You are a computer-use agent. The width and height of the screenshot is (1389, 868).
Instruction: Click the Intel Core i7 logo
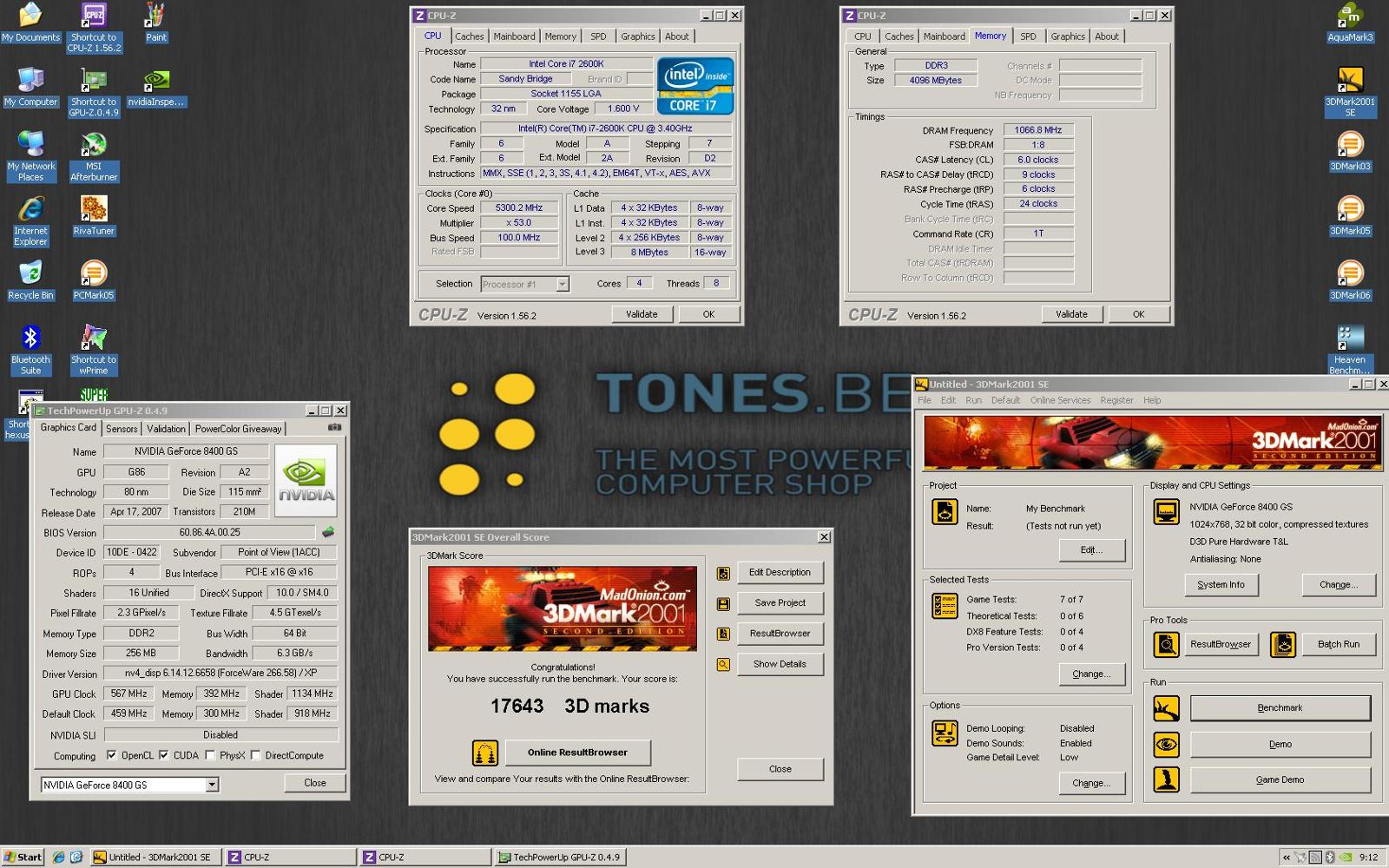[695, 86]
